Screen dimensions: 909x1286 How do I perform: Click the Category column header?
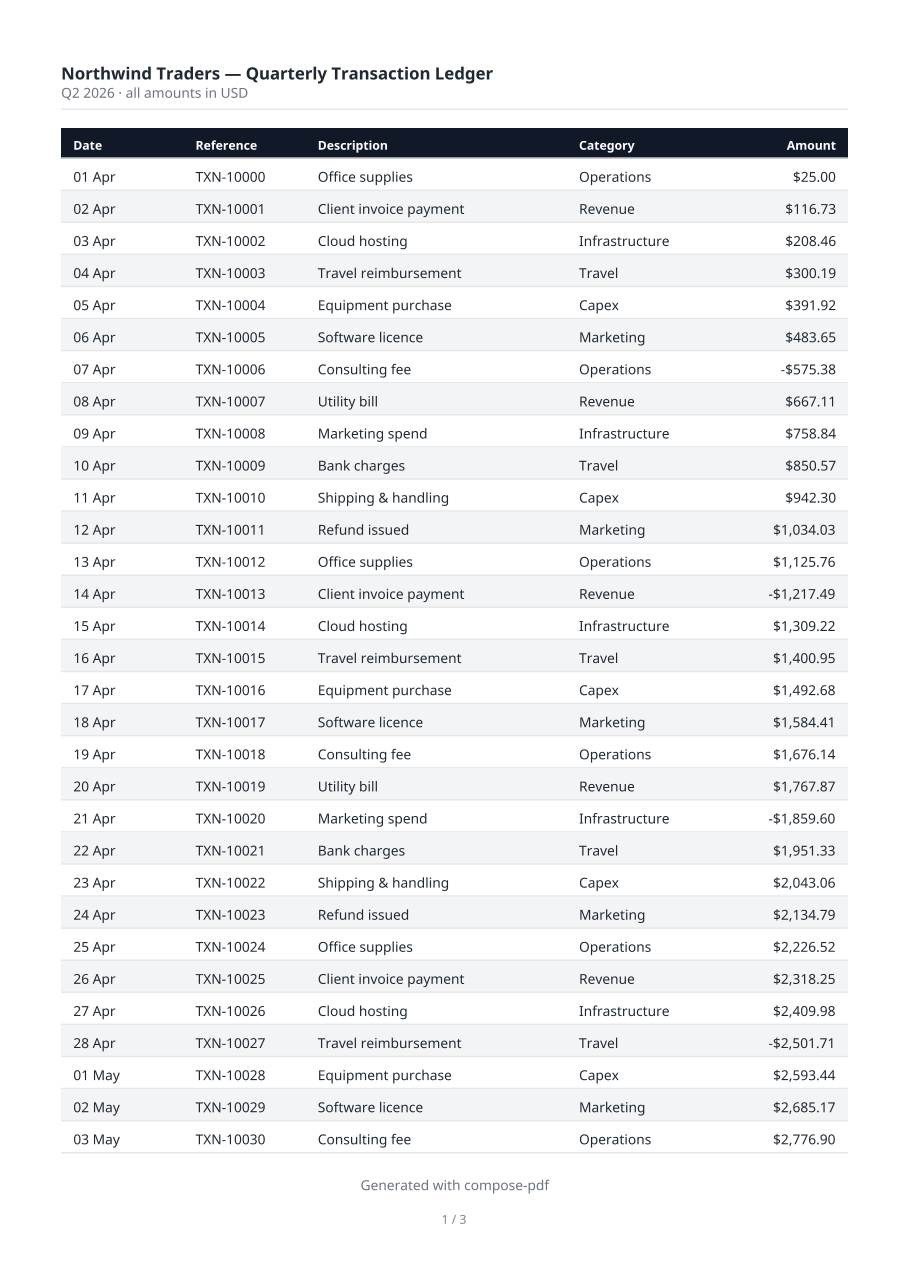point(606,145)
